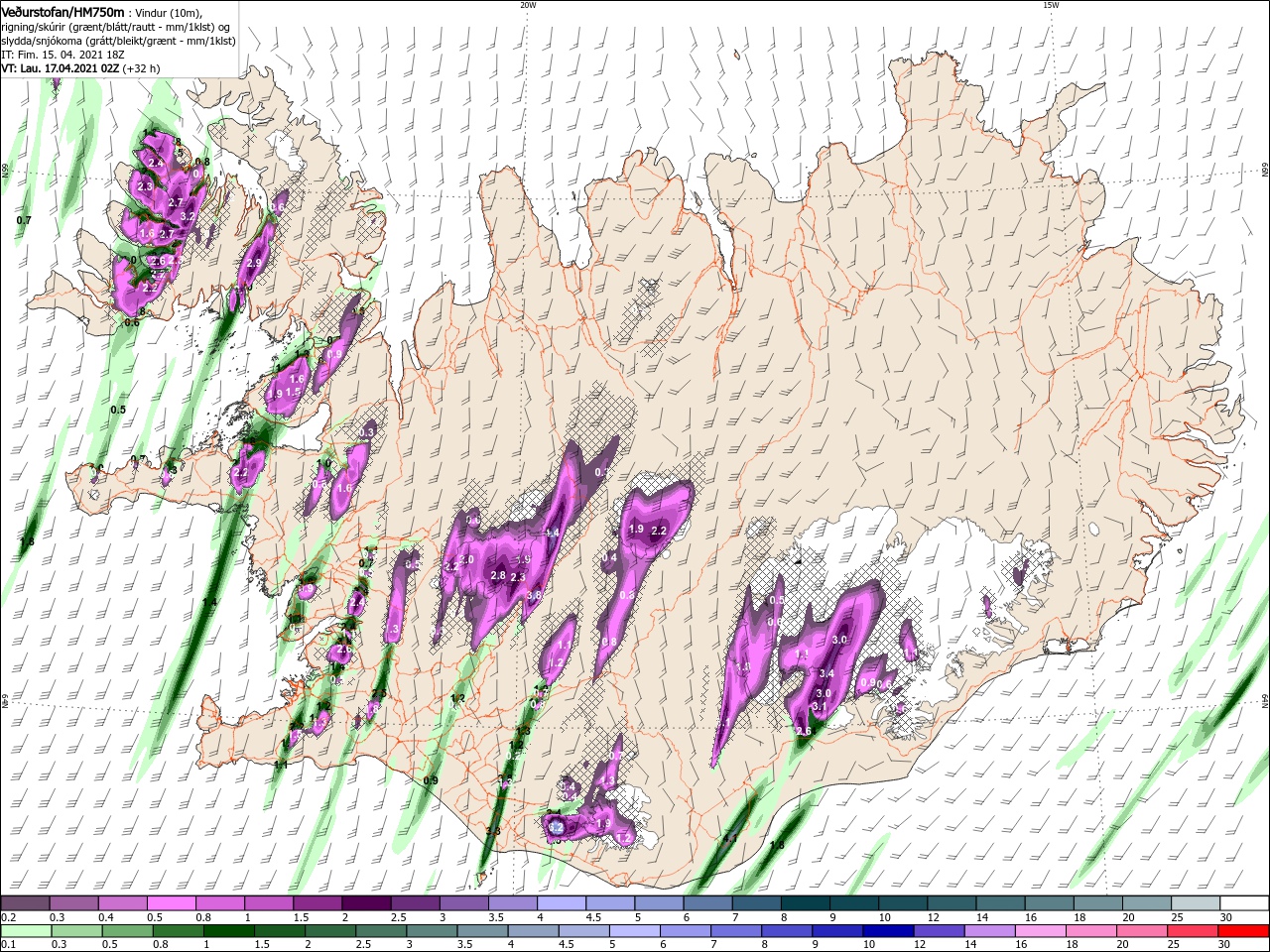The height and width of the screenshot is (952, 1270).
Task: Click the '30' label in the bottom legend row
Action: (x=1223, y=944)
